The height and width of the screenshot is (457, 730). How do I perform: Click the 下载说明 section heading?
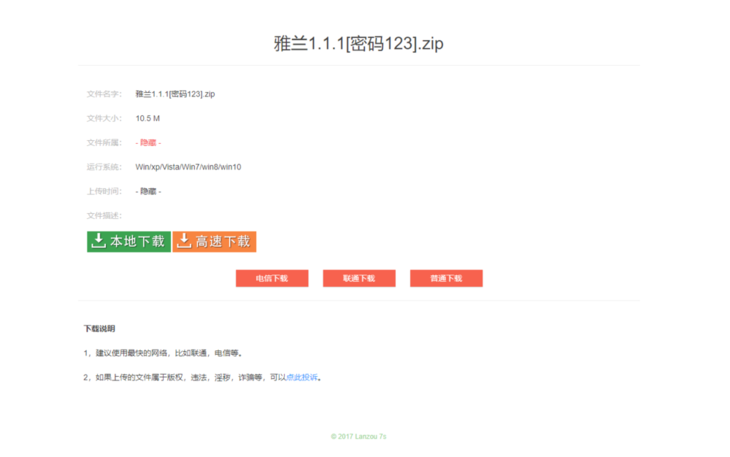pyautogui.click(x=99, y=329)
